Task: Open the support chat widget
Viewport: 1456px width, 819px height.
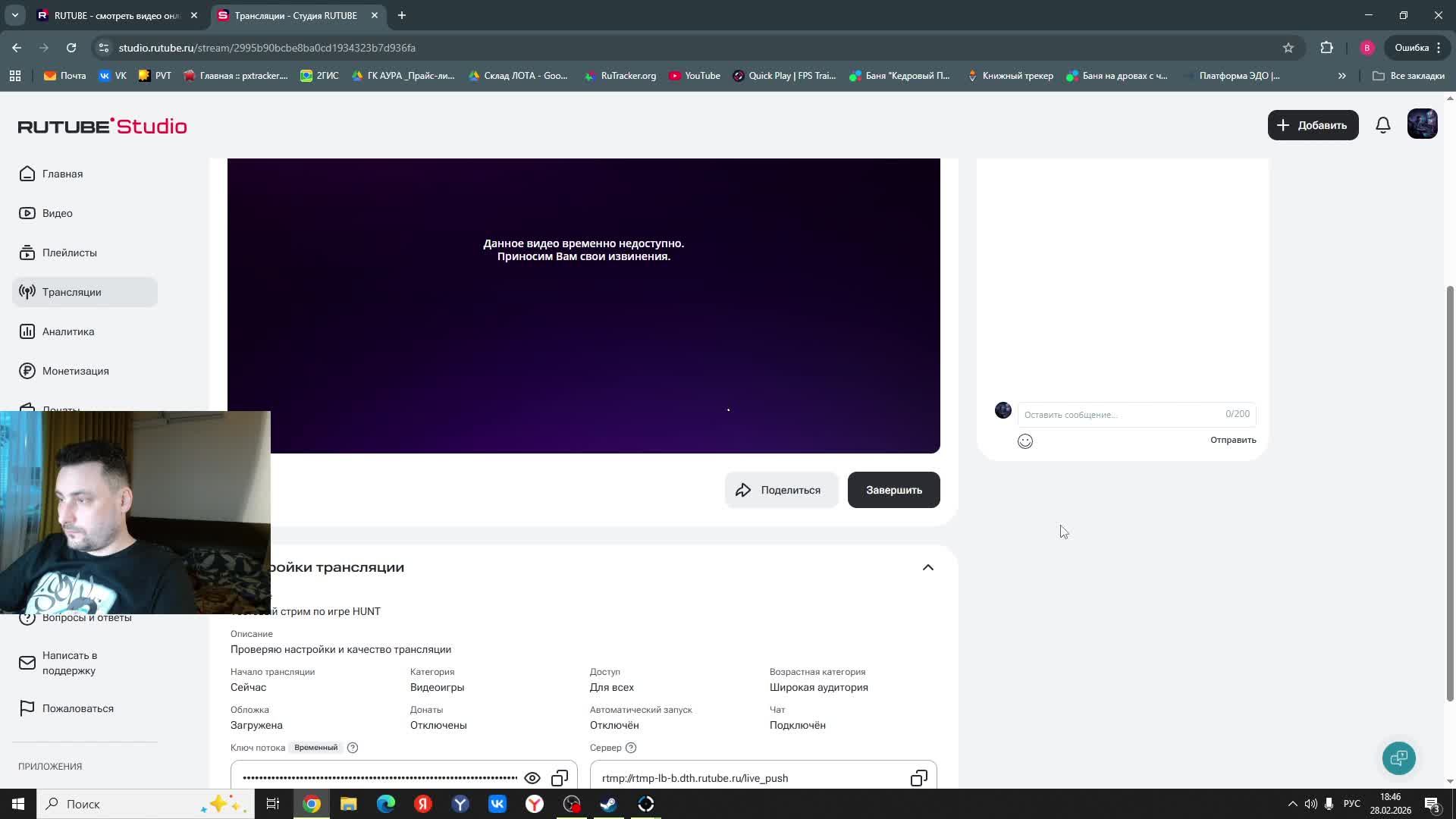Action: click(x=1398, y=758)
